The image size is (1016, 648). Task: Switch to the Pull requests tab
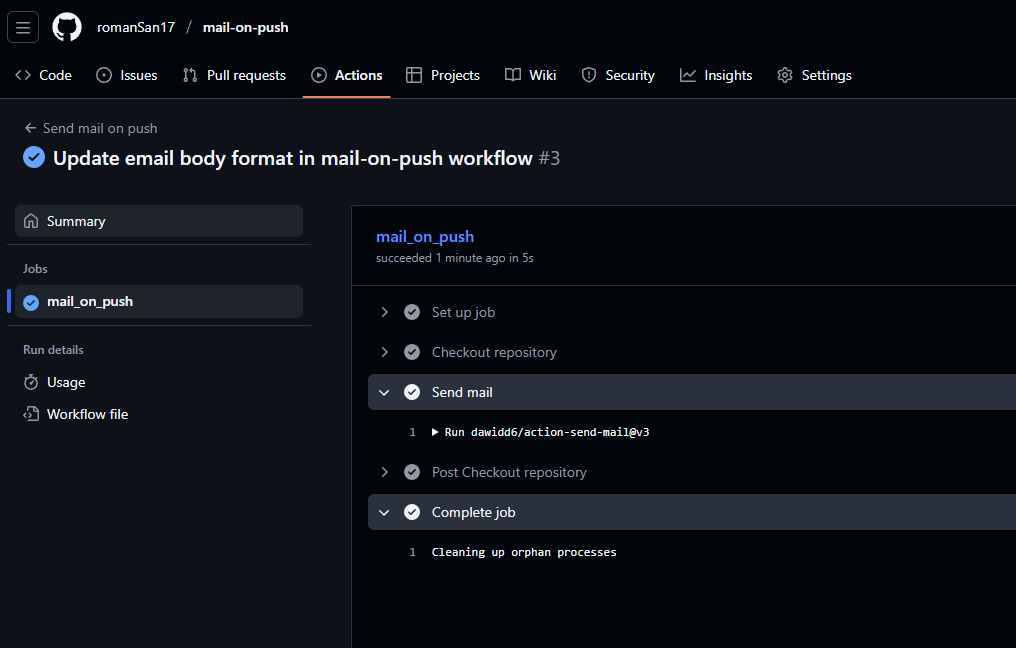coord(234,75)
